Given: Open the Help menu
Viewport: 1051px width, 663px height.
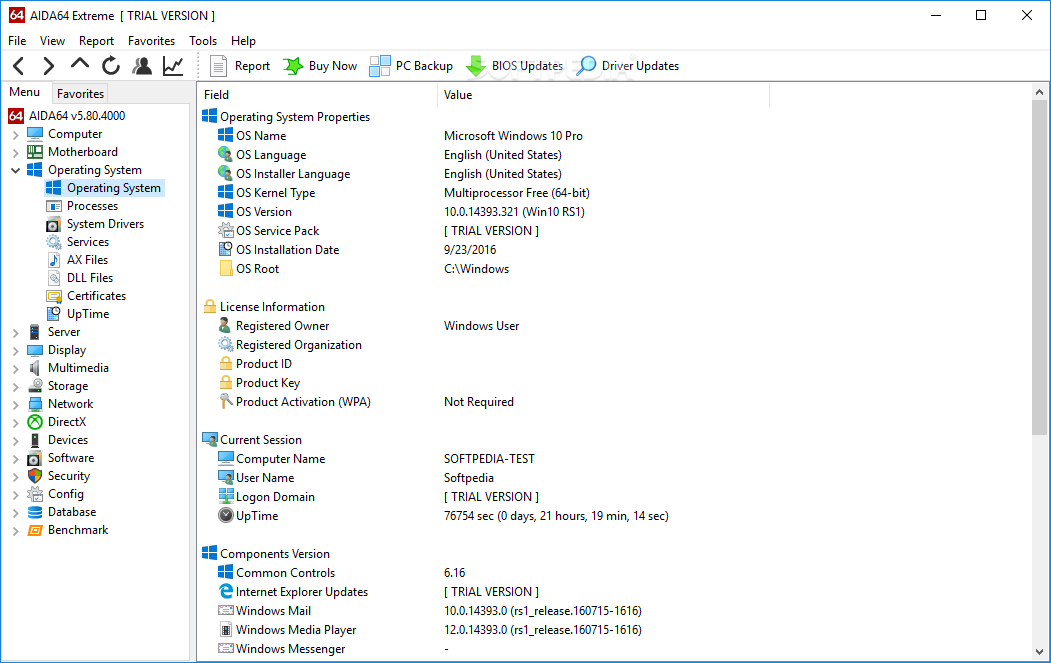Looking at the screenshot, I should click(243, 41).
